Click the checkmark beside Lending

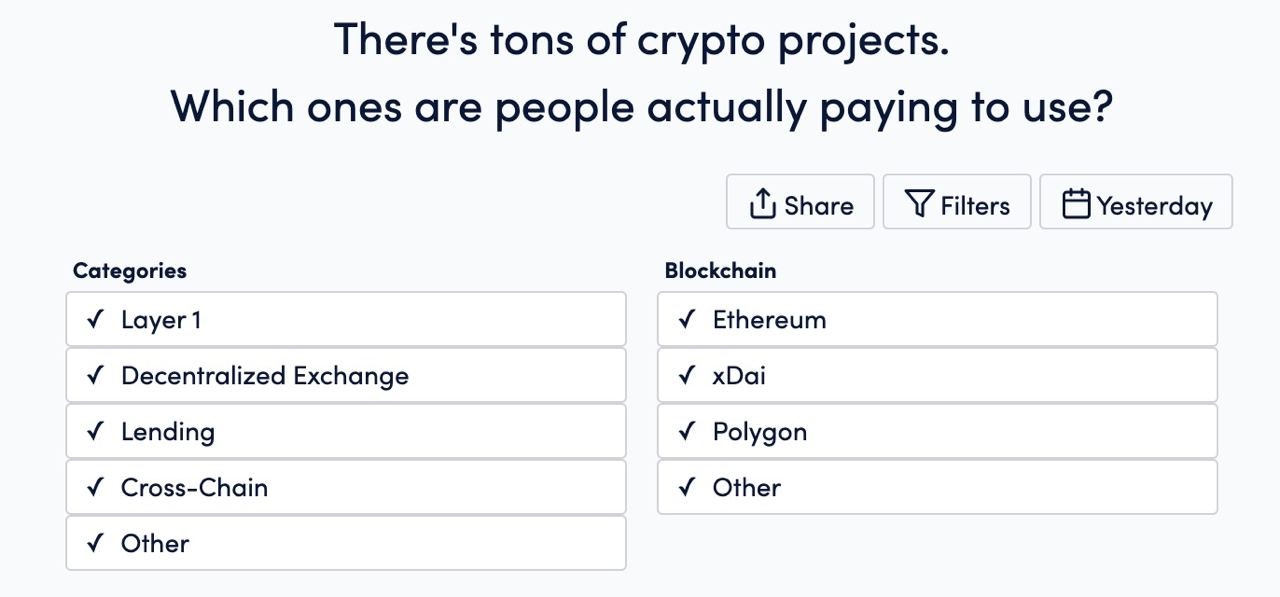pyautogui.click(x=94, y=431)
